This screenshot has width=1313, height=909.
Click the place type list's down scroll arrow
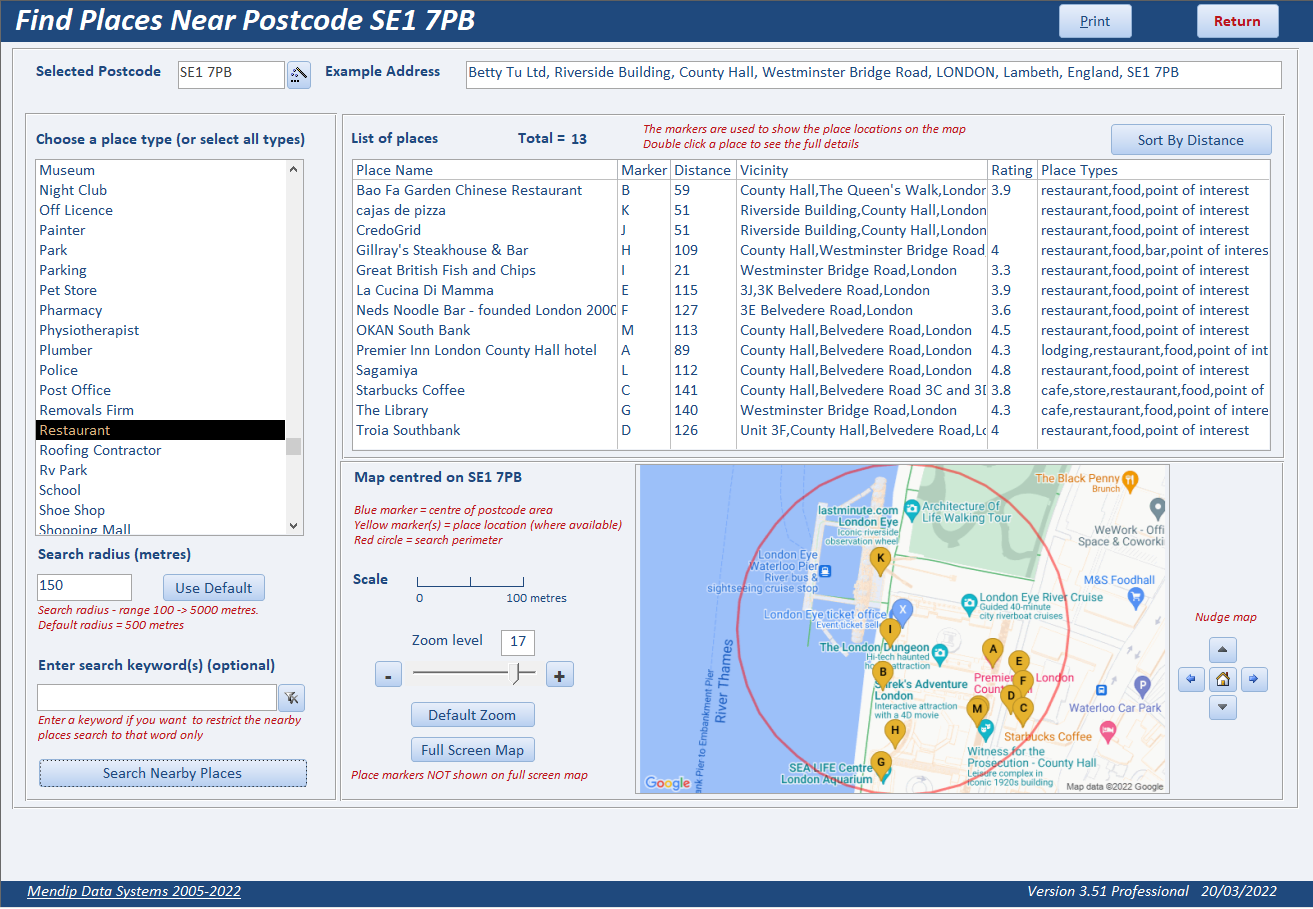click(x=294, y=526)
